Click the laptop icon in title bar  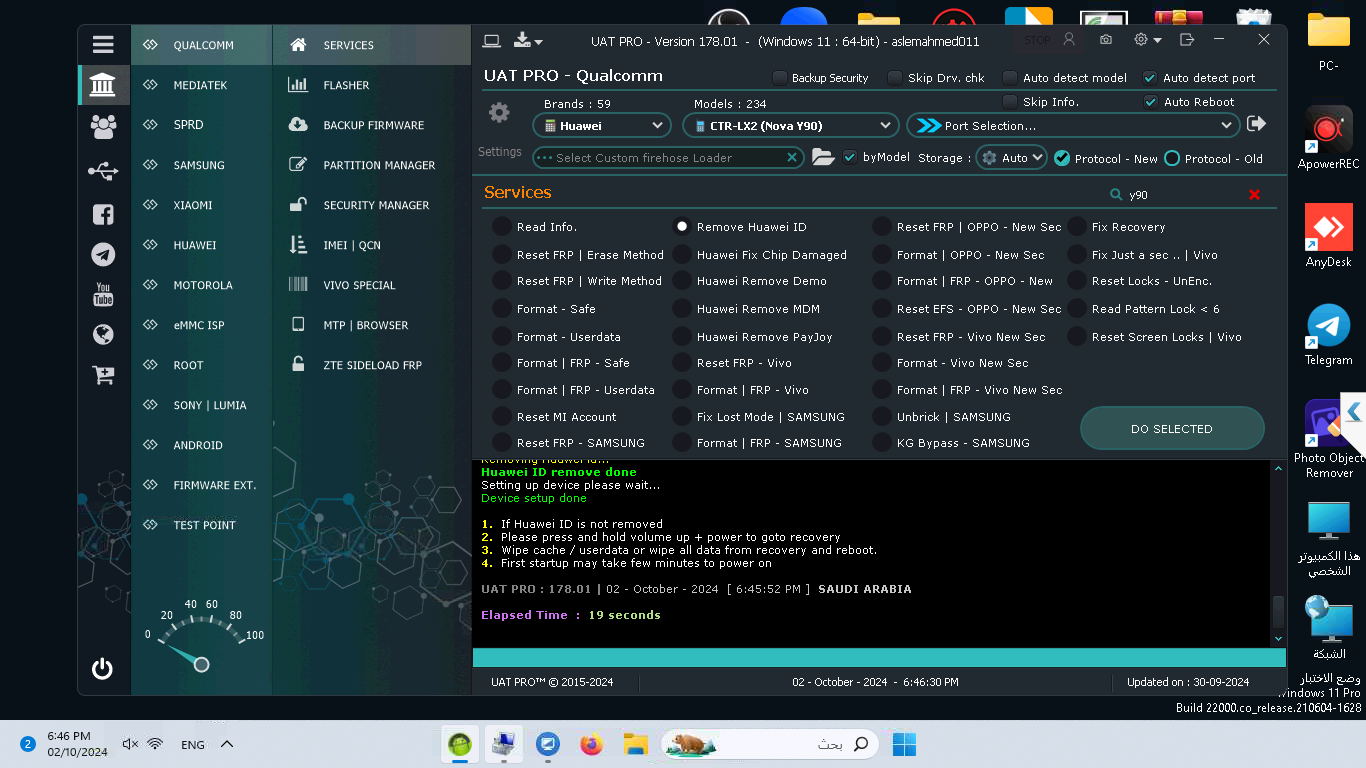pos(491,41)
